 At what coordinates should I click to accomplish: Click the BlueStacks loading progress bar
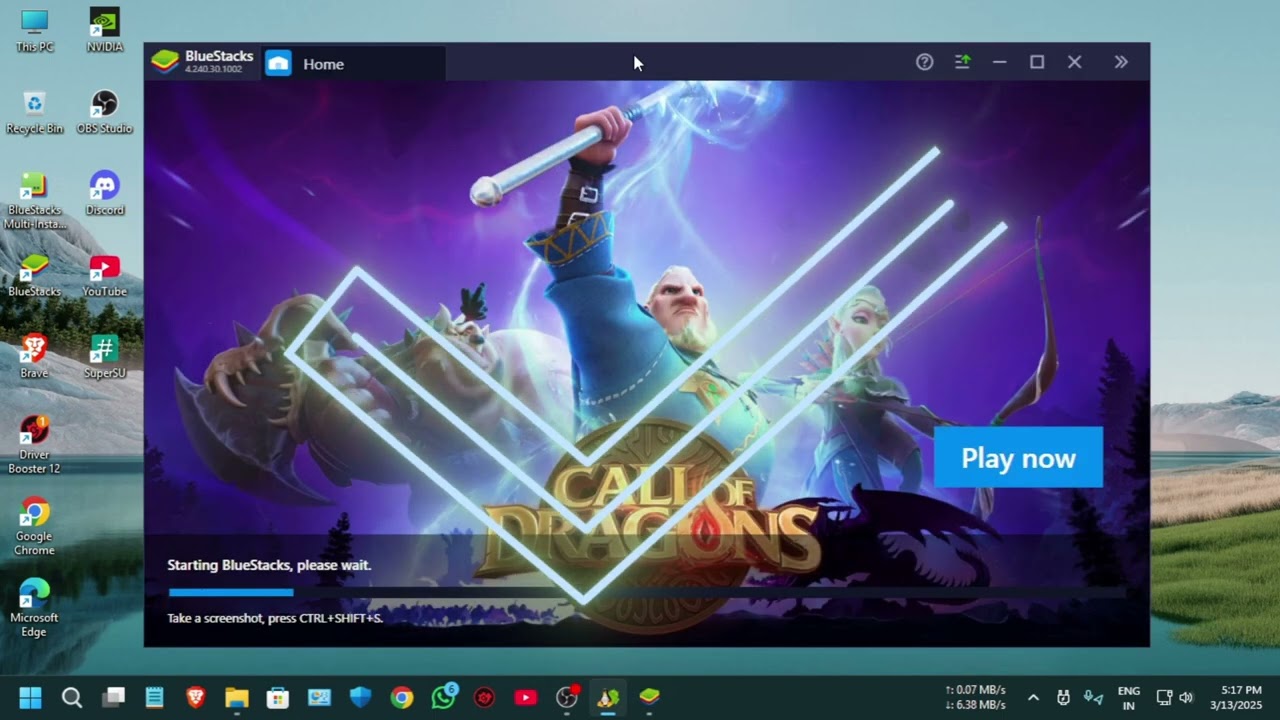click(x=646, y=592)
